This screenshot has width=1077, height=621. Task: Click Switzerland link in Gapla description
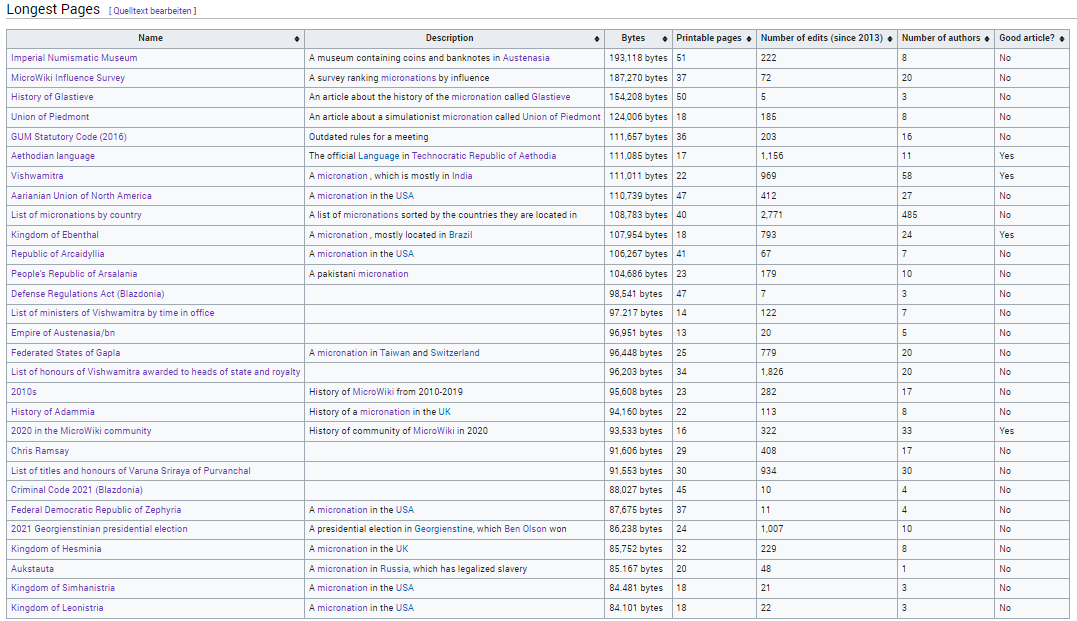click(x=455, y=353)
